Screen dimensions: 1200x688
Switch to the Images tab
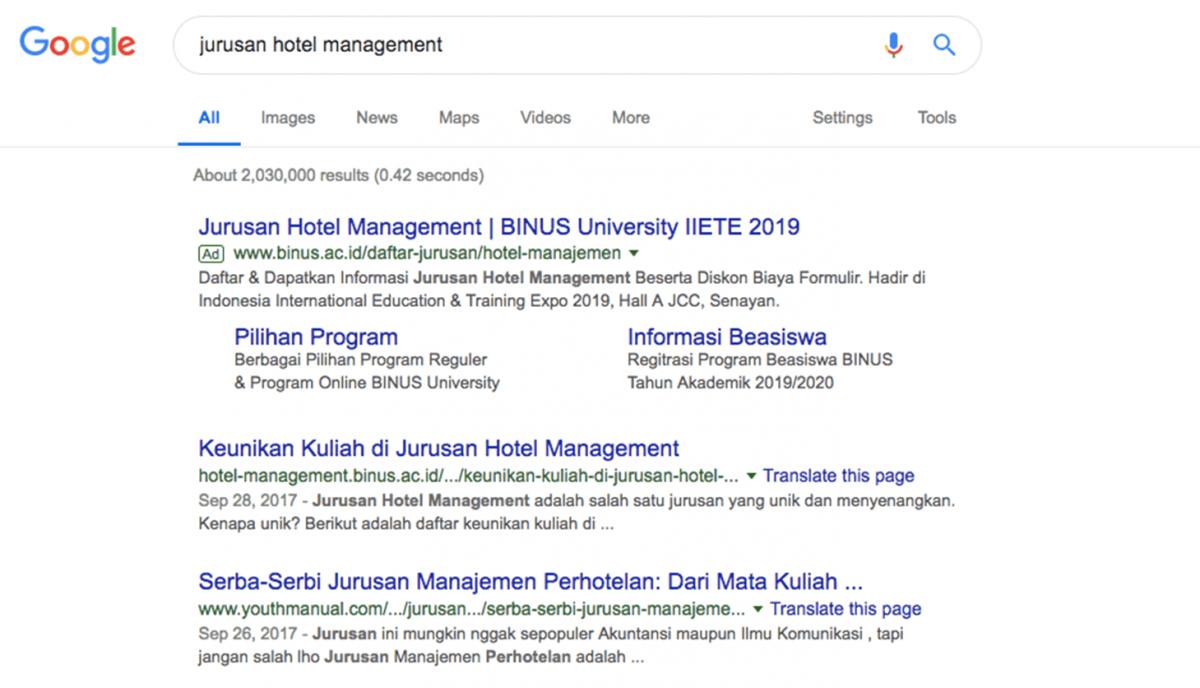[288, 118]
